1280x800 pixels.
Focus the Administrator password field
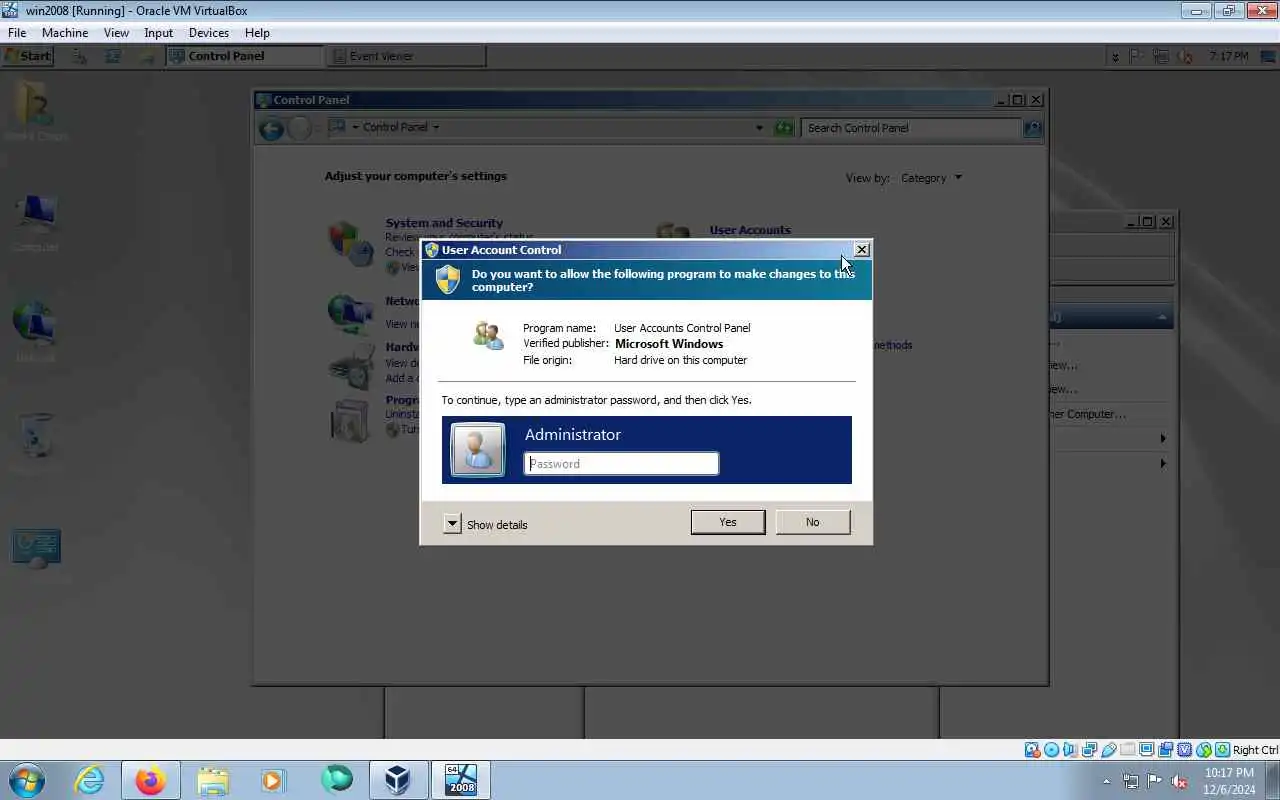coord(621,463)
